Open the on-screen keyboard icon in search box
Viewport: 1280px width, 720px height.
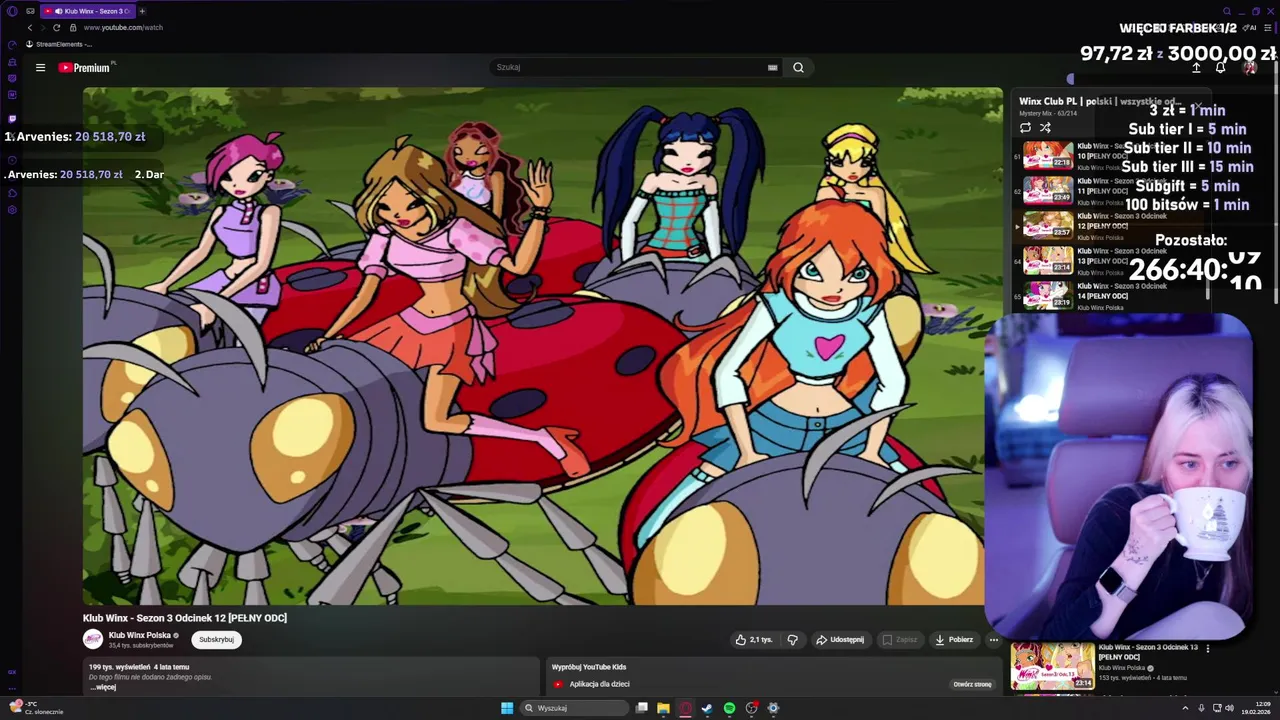coord(772,68)
